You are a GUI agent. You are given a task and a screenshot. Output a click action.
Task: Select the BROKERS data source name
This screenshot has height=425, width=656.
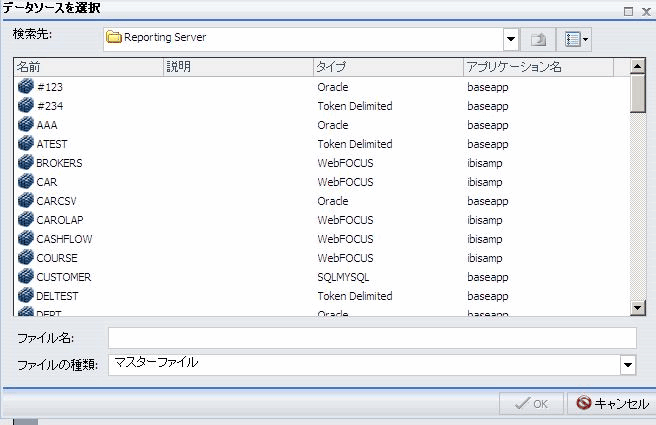point(59,163)
